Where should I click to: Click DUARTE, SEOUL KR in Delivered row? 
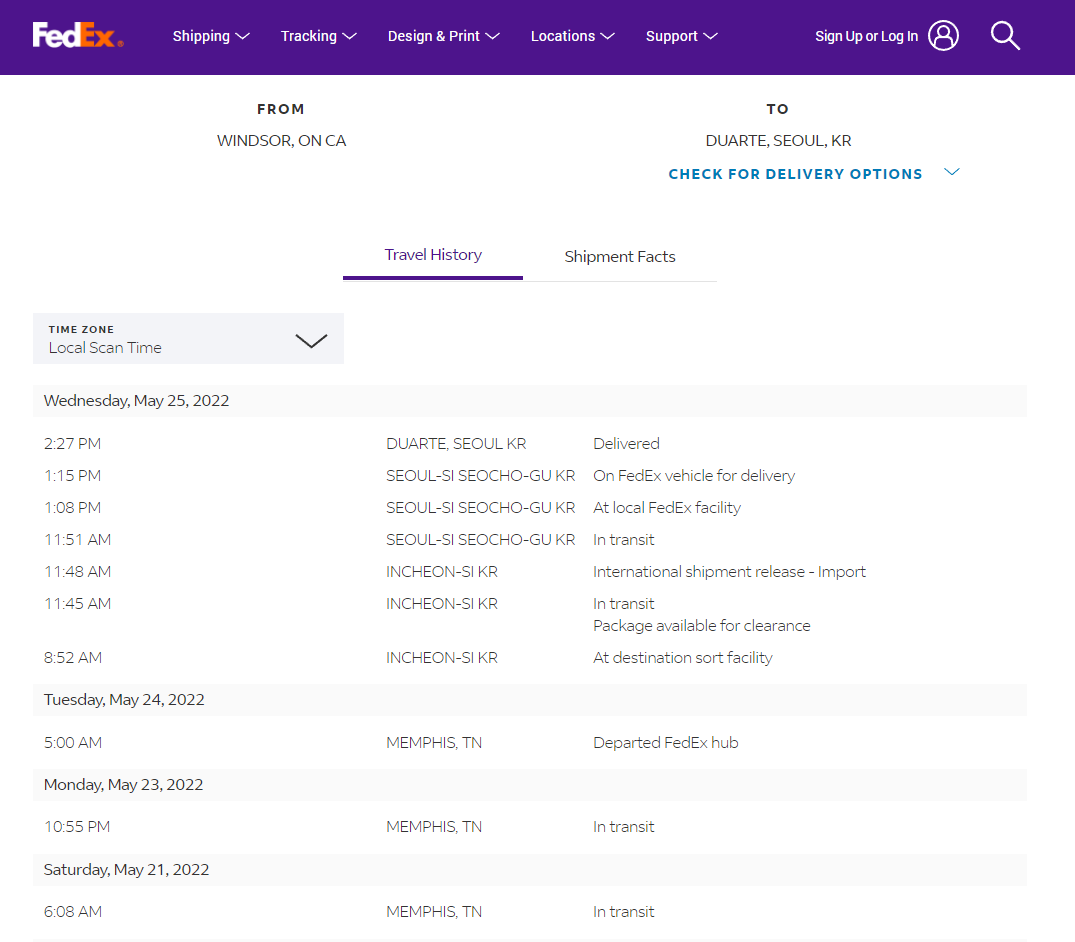[457, 444]
